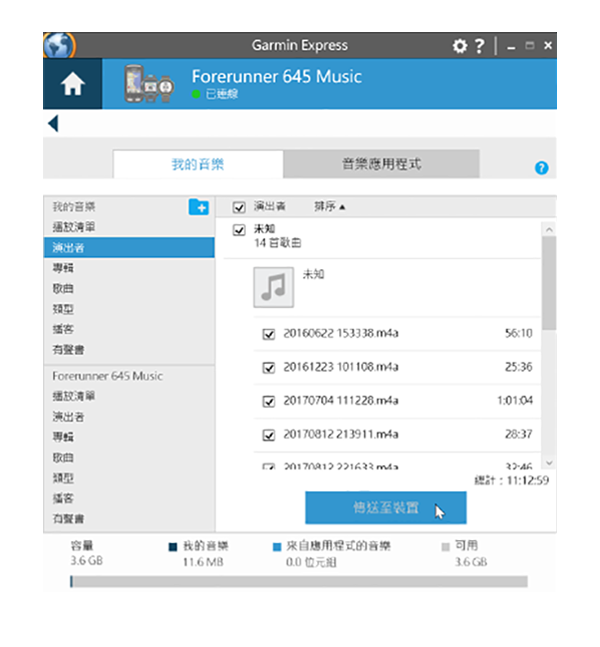Screen dimensions: 600x647
Task: Click the scrollbar up arrow
Action: pos(549,229)
